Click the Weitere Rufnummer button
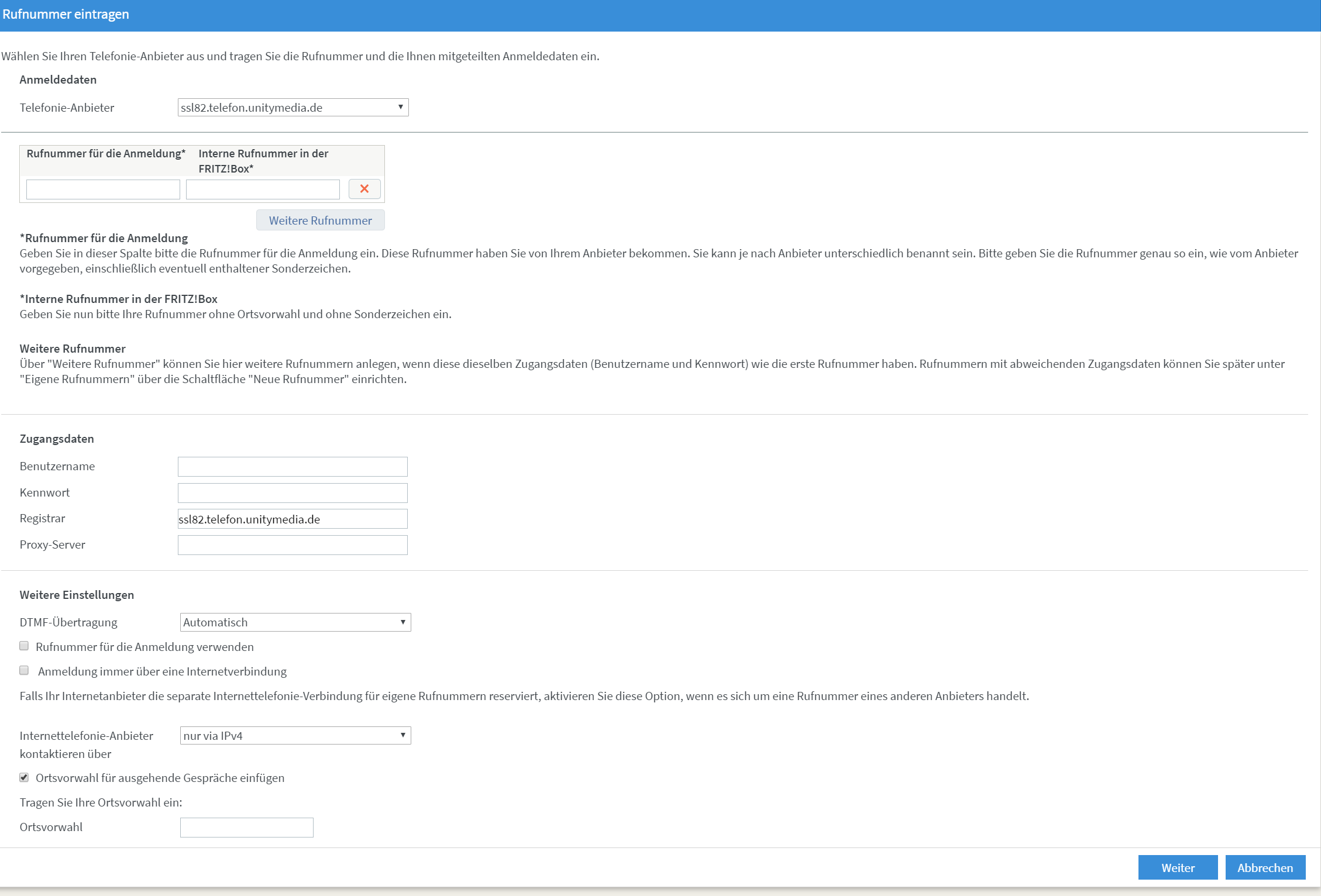Viewport: 1321px width, 896px height. [320, 220]
